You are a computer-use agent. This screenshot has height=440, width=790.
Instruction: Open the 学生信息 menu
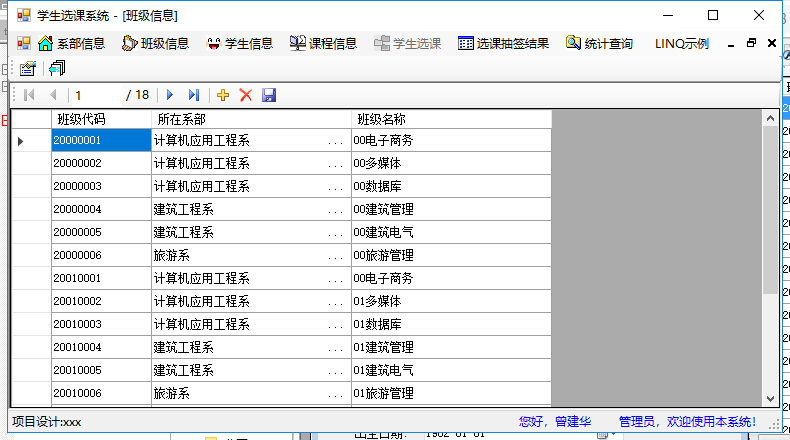point(239,44)
